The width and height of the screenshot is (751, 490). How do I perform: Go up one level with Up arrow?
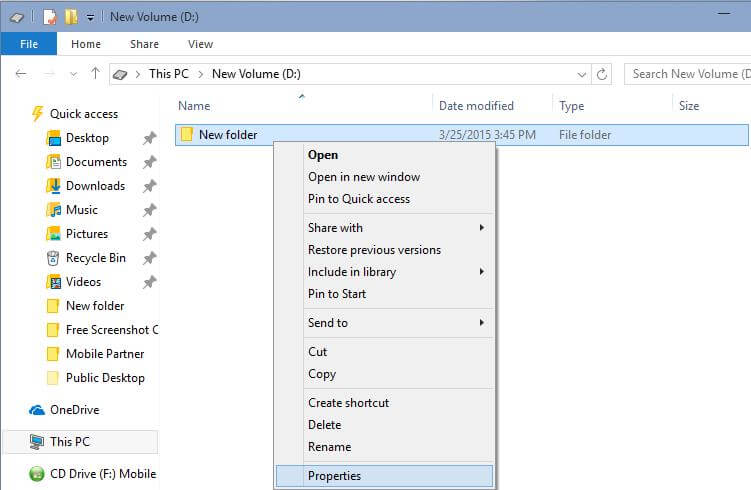tap(95, 73)
